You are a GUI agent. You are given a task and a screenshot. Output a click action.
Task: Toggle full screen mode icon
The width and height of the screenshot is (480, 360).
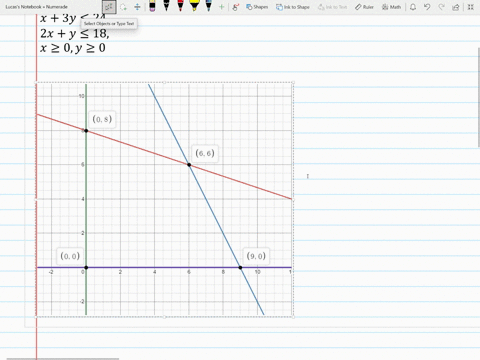pos(470,7)
